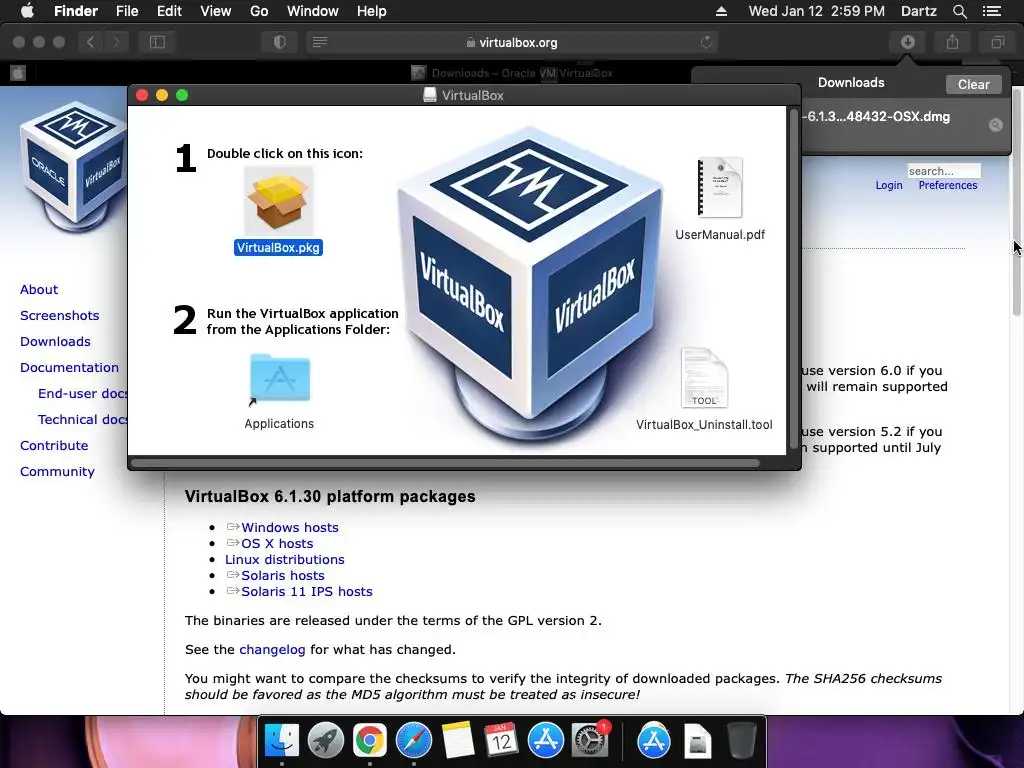Open the Trash in the Dock
The width and height of the screenshot is (1024, 768).
741,741
